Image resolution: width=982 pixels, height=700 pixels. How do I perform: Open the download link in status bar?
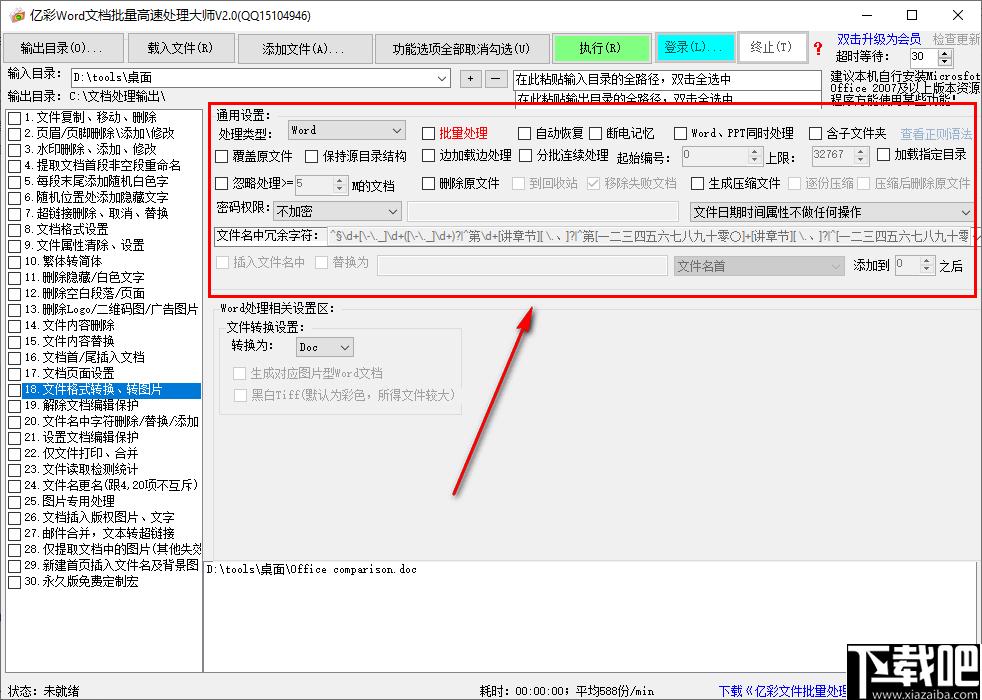(782, 691)
